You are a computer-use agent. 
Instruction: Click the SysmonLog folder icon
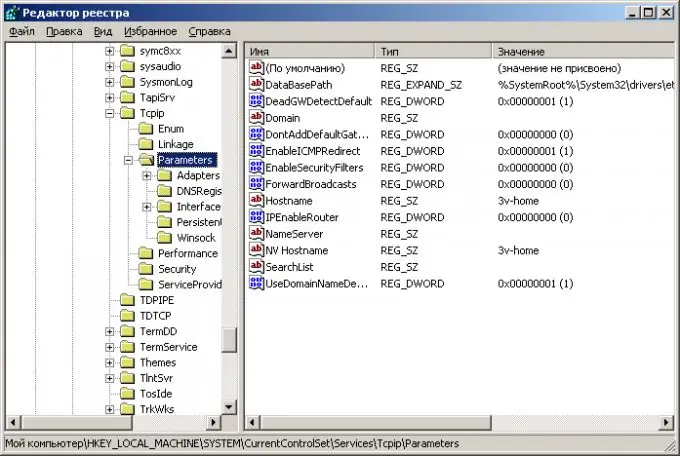tap(127, 82)
